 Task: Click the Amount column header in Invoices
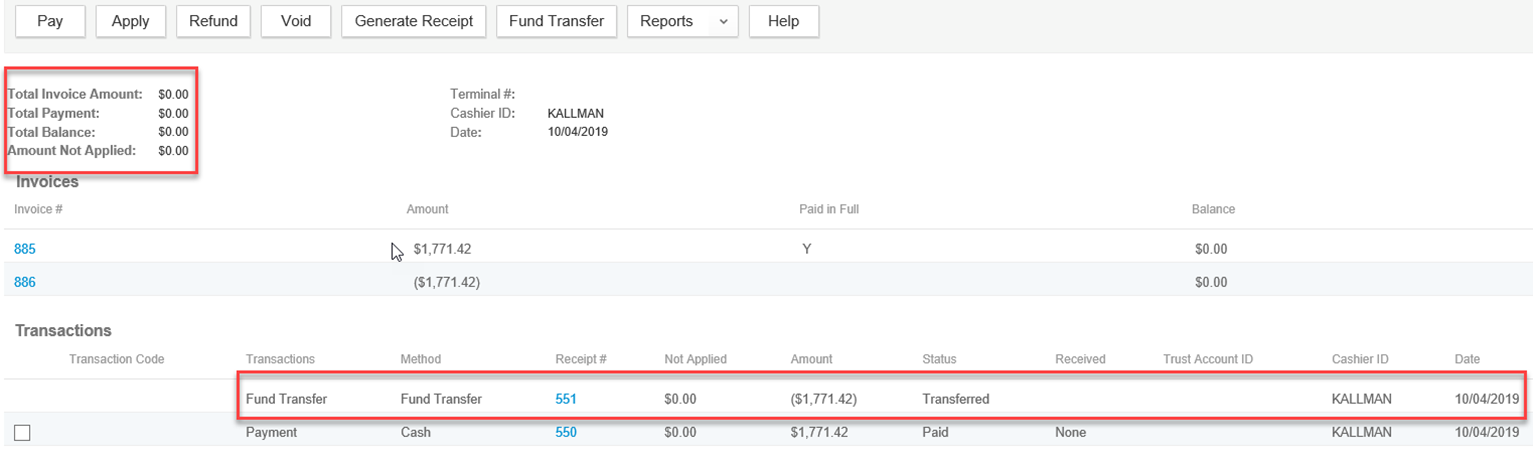click(427, 209)
